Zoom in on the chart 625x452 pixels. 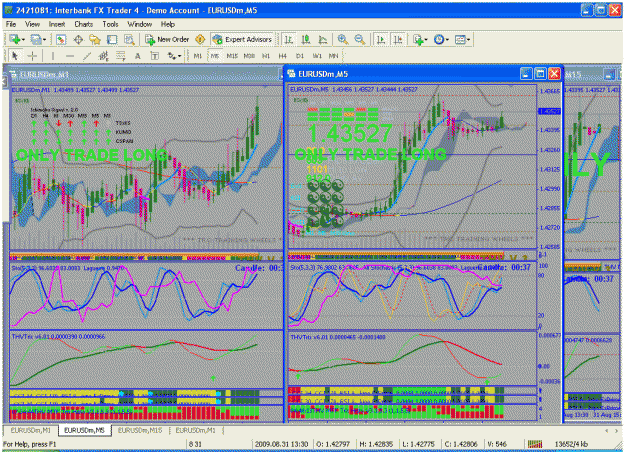point(342,39)
